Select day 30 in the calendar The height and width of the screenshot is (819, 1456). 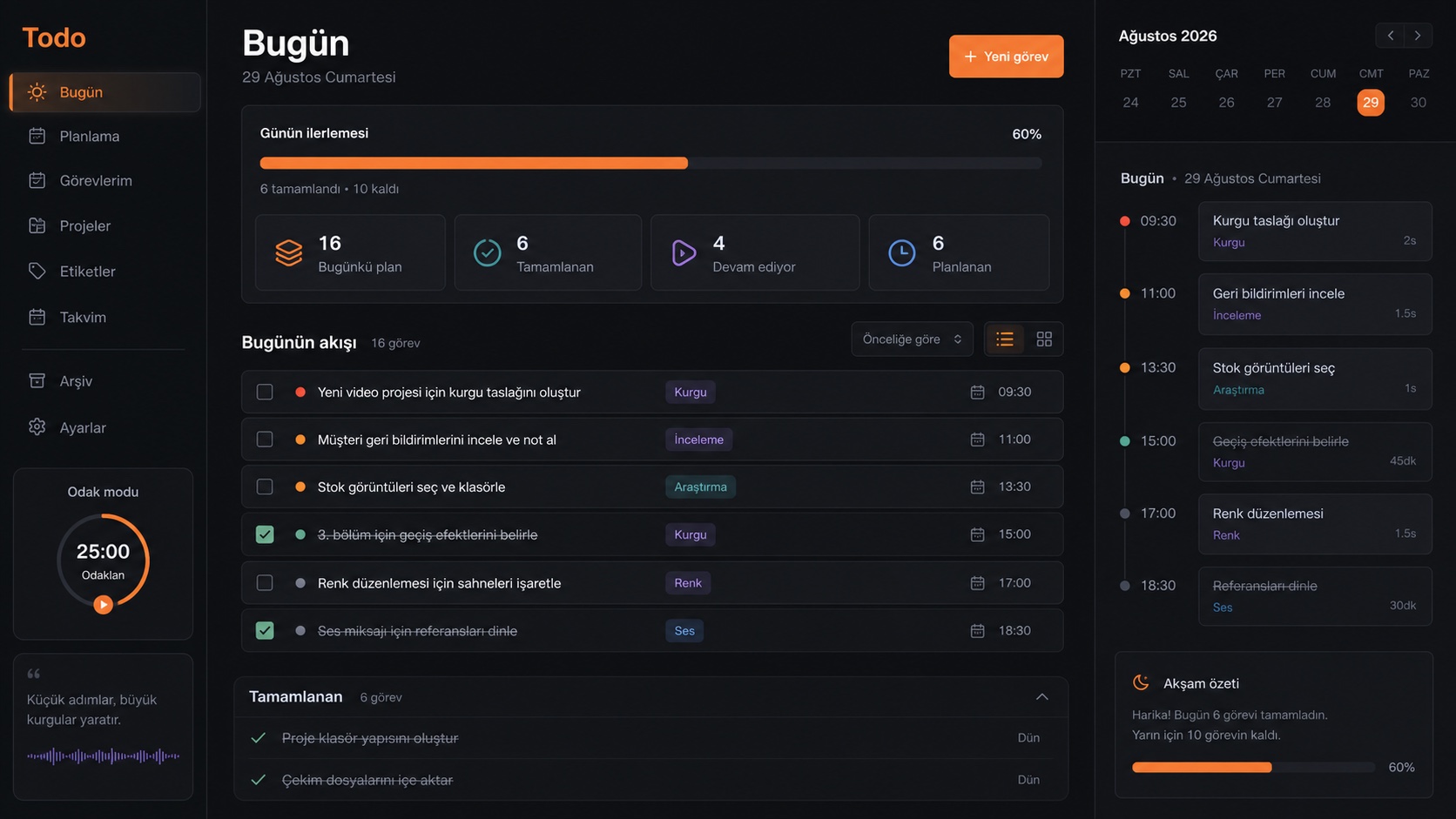coord(1418,103)
